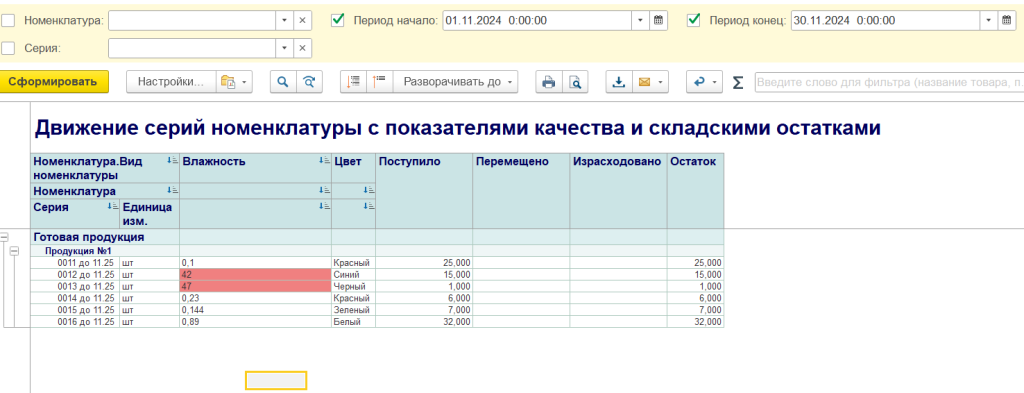Uncheck the Период конец checkbox
Screen dimensions: 1024x393
click(694, 20)
